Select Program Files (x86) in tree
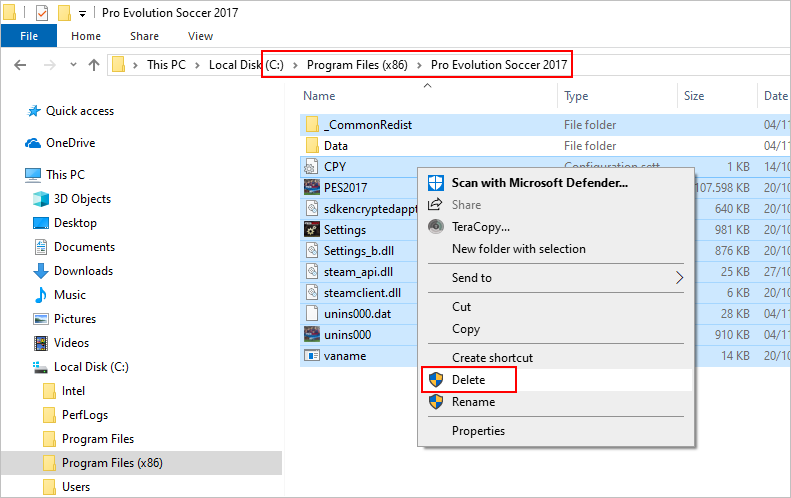This screenshot has height=498, width=791. pos(112,463)
